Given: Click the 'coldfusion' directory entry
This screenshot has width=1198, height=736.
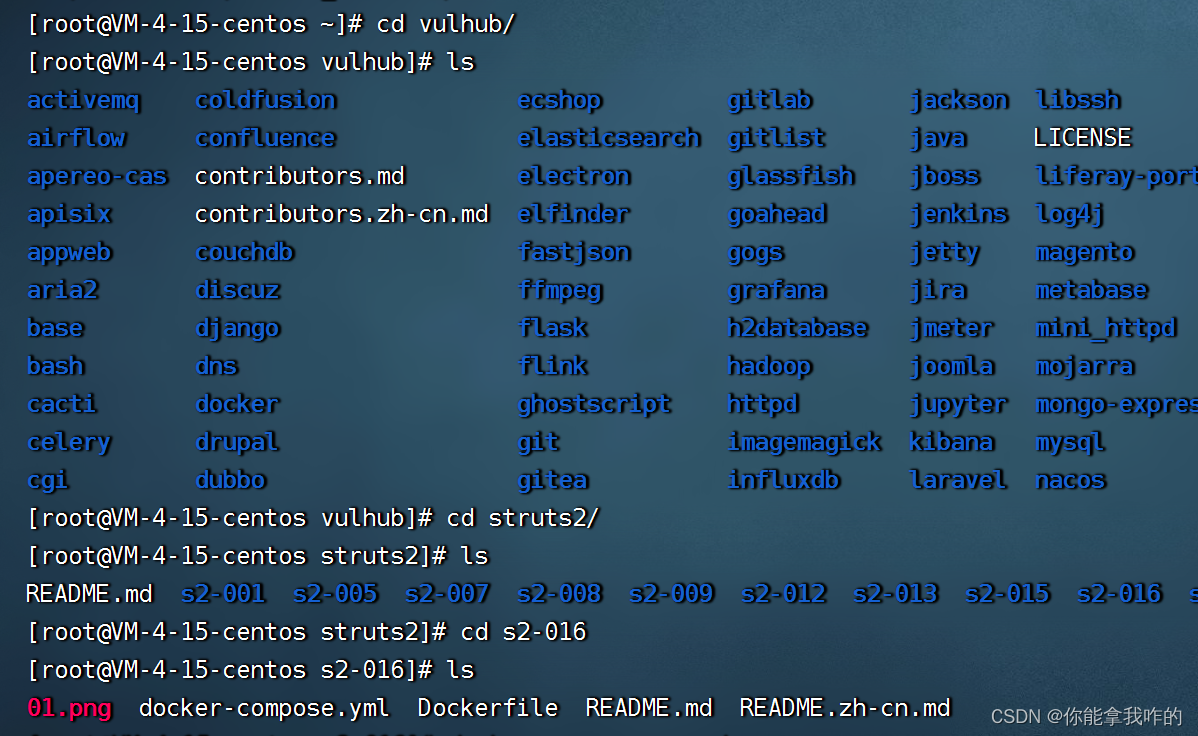Looking at the screenshot, I should (266, 100).
